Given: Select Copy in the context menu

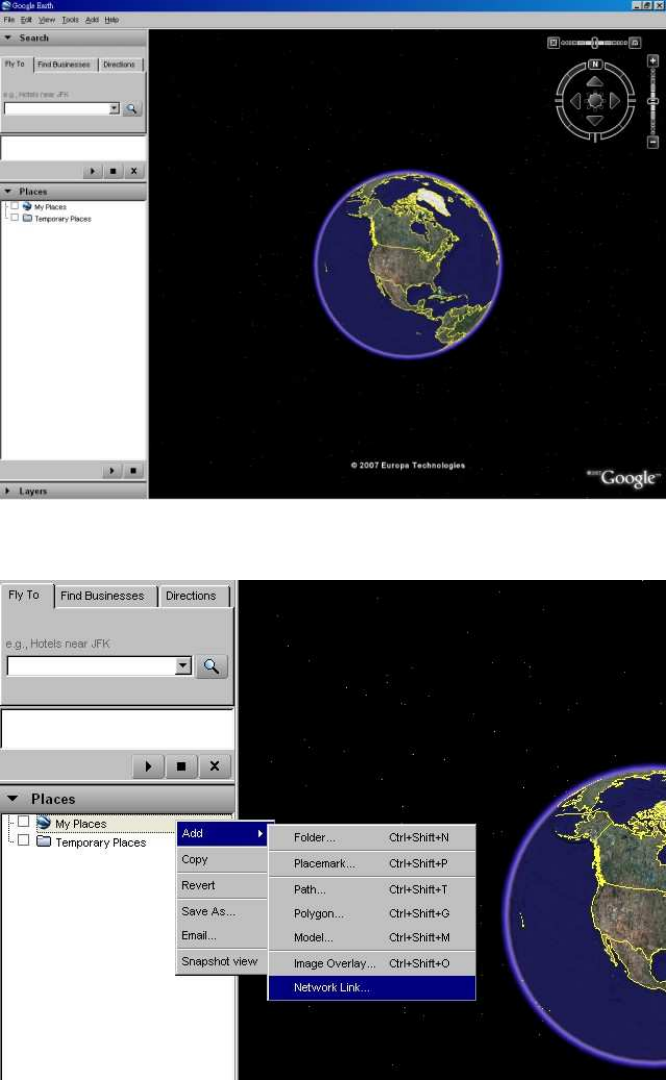Looking at the screenshot, I should pyautogui.click(x=222, y=860).
